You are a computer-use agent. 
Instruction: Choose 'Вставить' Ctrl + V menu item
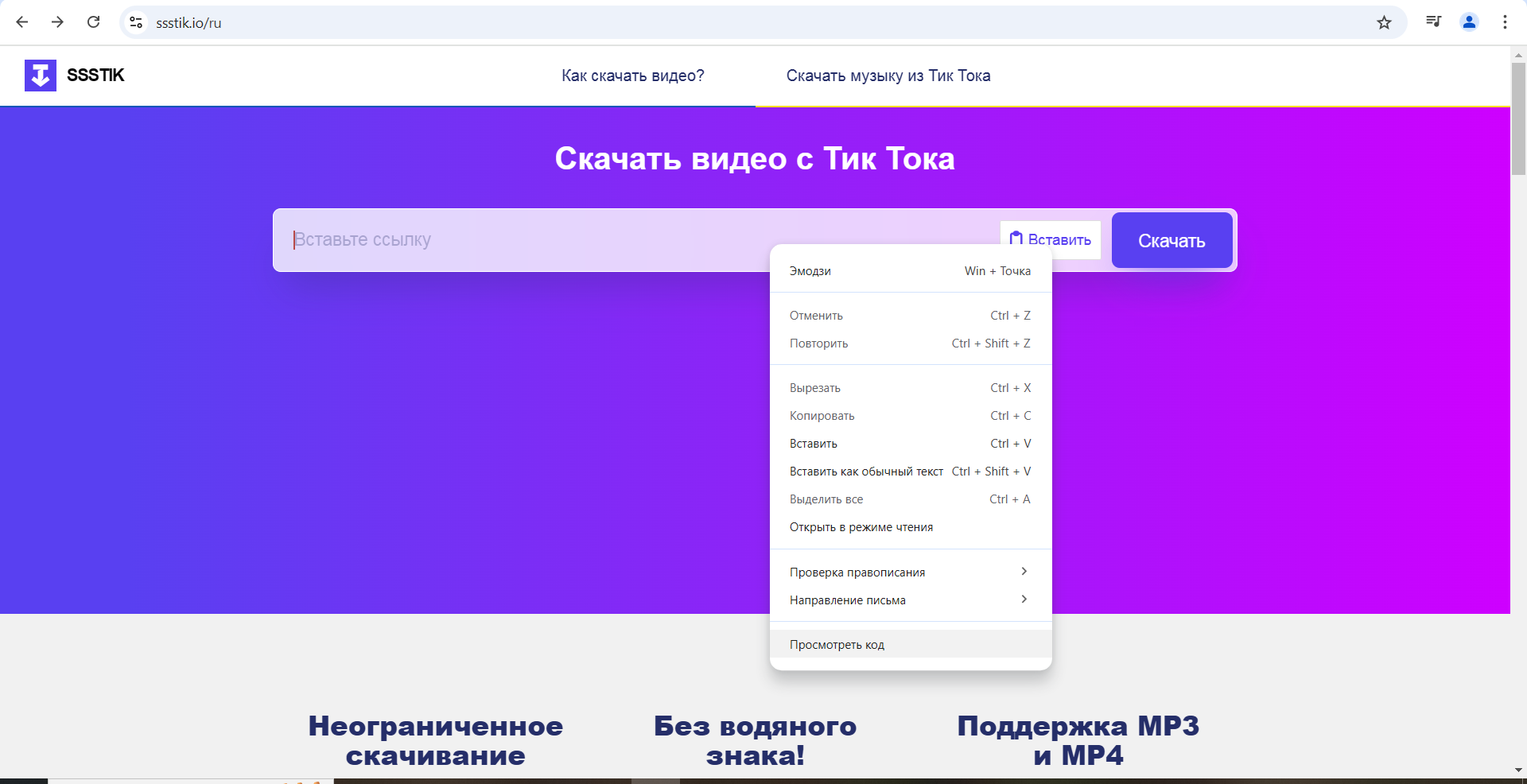point(911,444)
